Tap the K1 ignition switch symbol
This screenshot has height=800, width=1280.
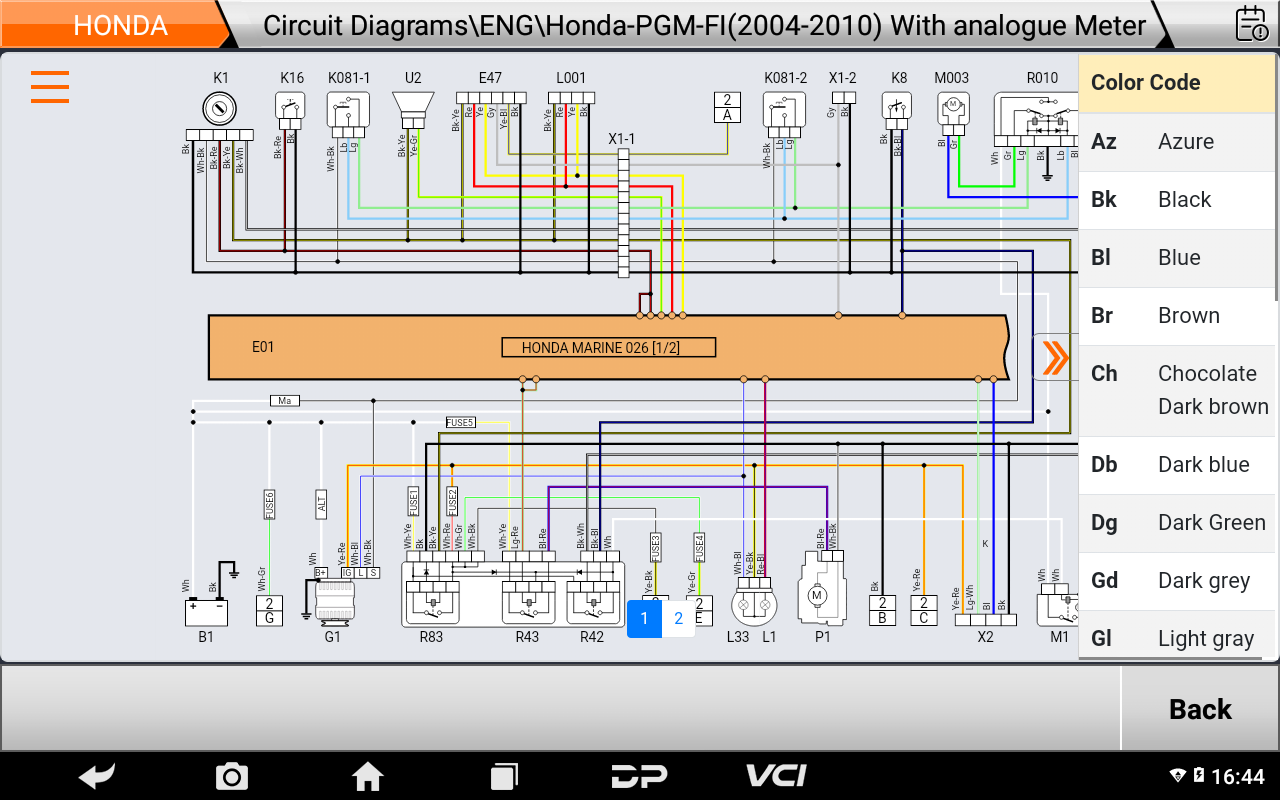(x=220, y=108)
